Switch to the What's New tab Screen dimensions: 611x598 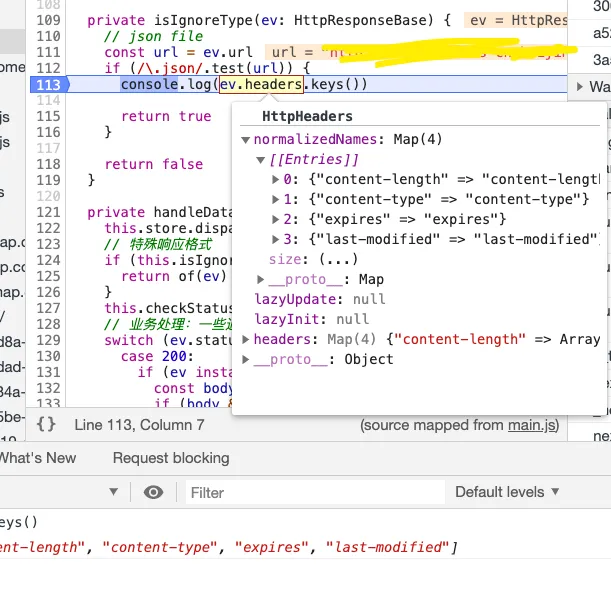click(x=38, y=458)
